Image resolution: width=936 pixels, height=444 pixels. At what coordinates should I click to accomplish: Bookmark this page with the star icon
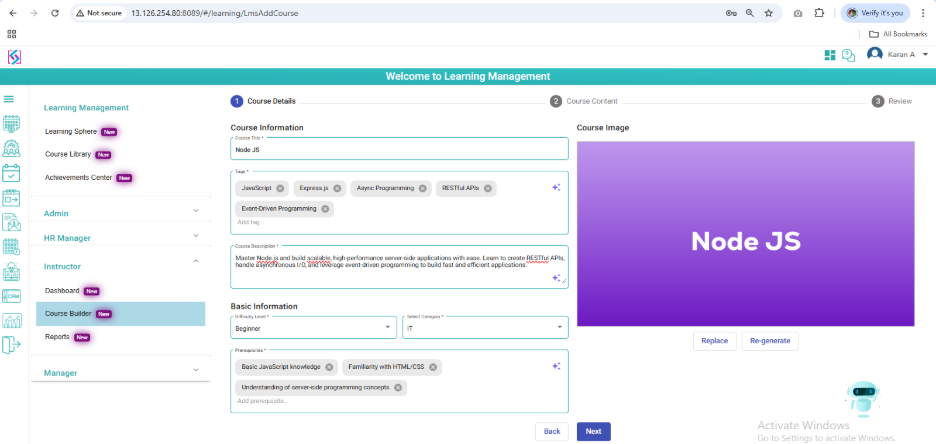click(768, 13)
